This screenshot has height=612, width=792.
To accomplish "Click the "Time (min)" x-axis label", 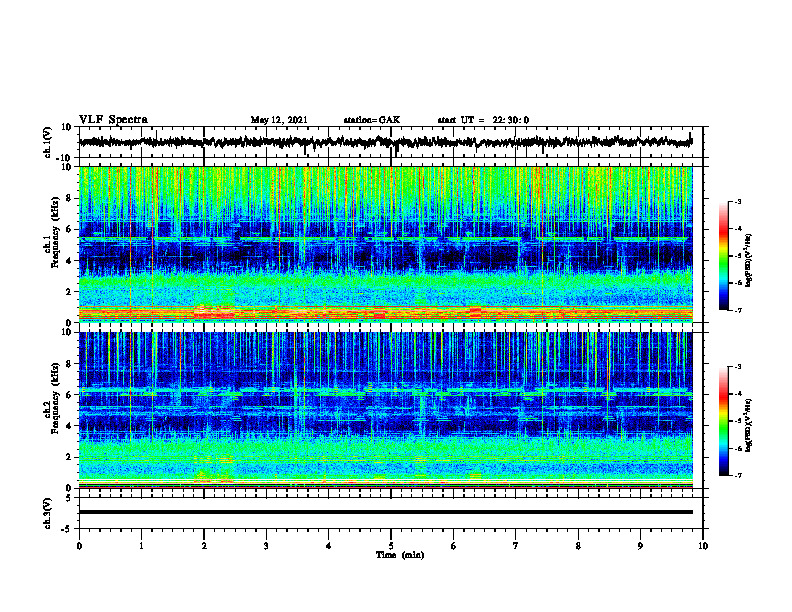I will 400,555.
